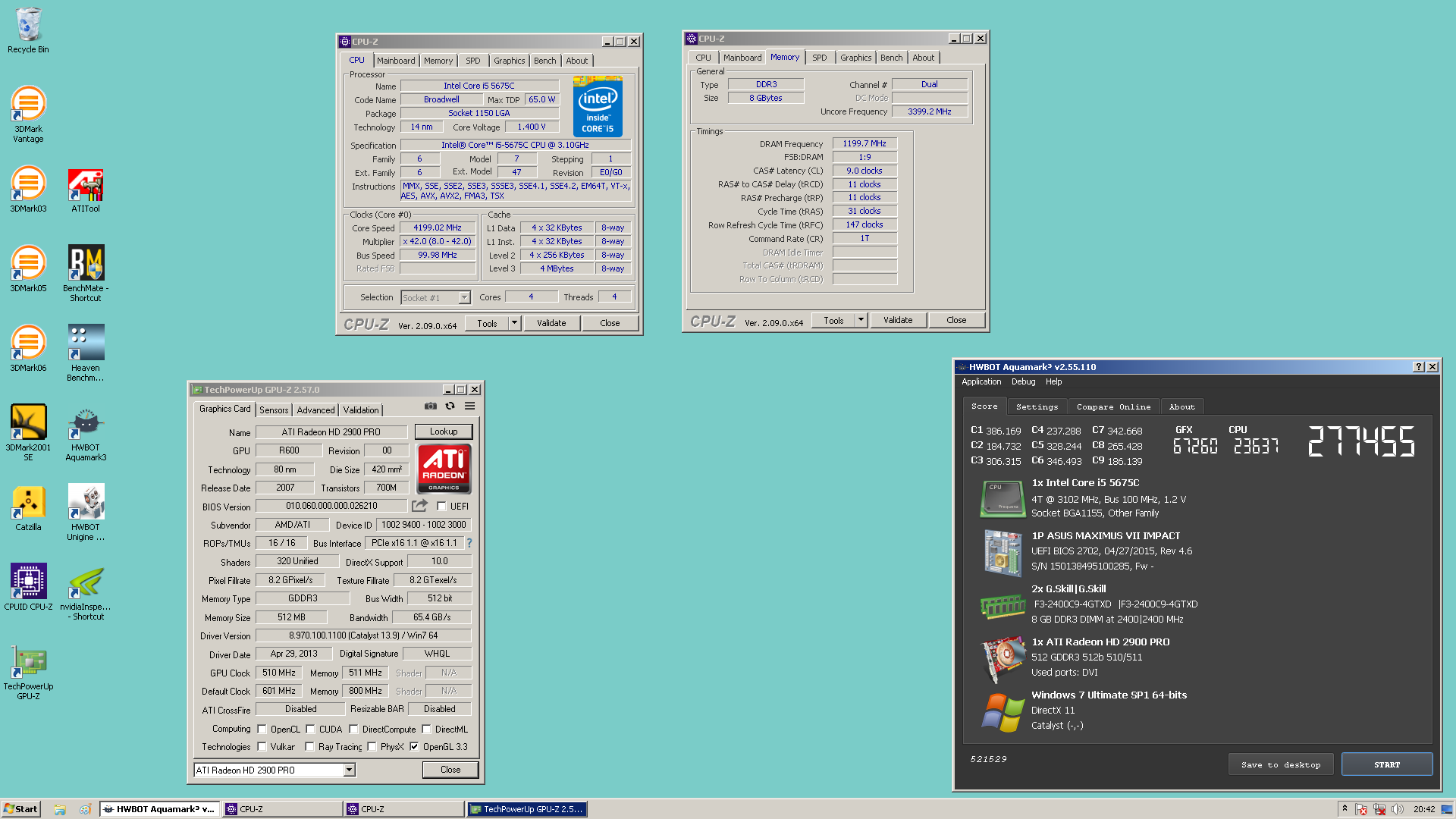This screenshot has height=819, width=1456.
Task: Open Socket #1 selection dropdown in CPU-Z
Action: pos(464,298)
